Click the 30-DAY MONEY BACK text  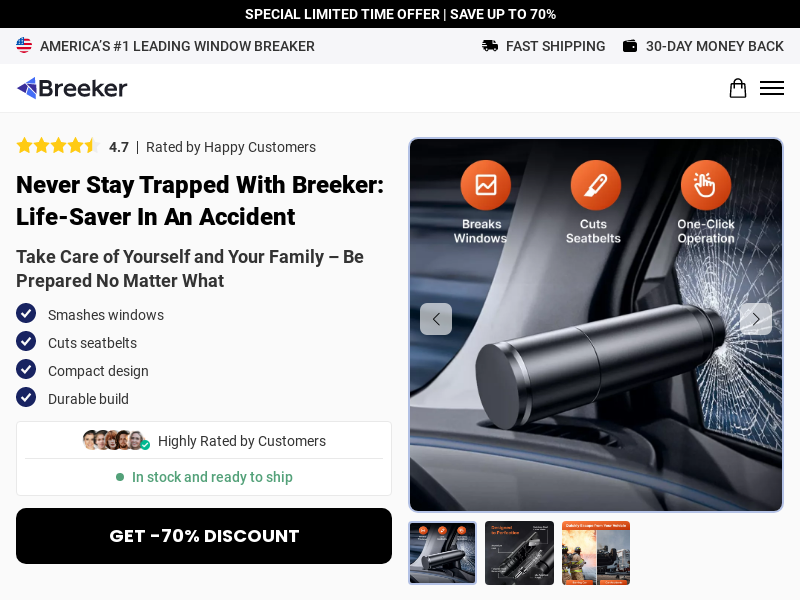coord(715,46)
